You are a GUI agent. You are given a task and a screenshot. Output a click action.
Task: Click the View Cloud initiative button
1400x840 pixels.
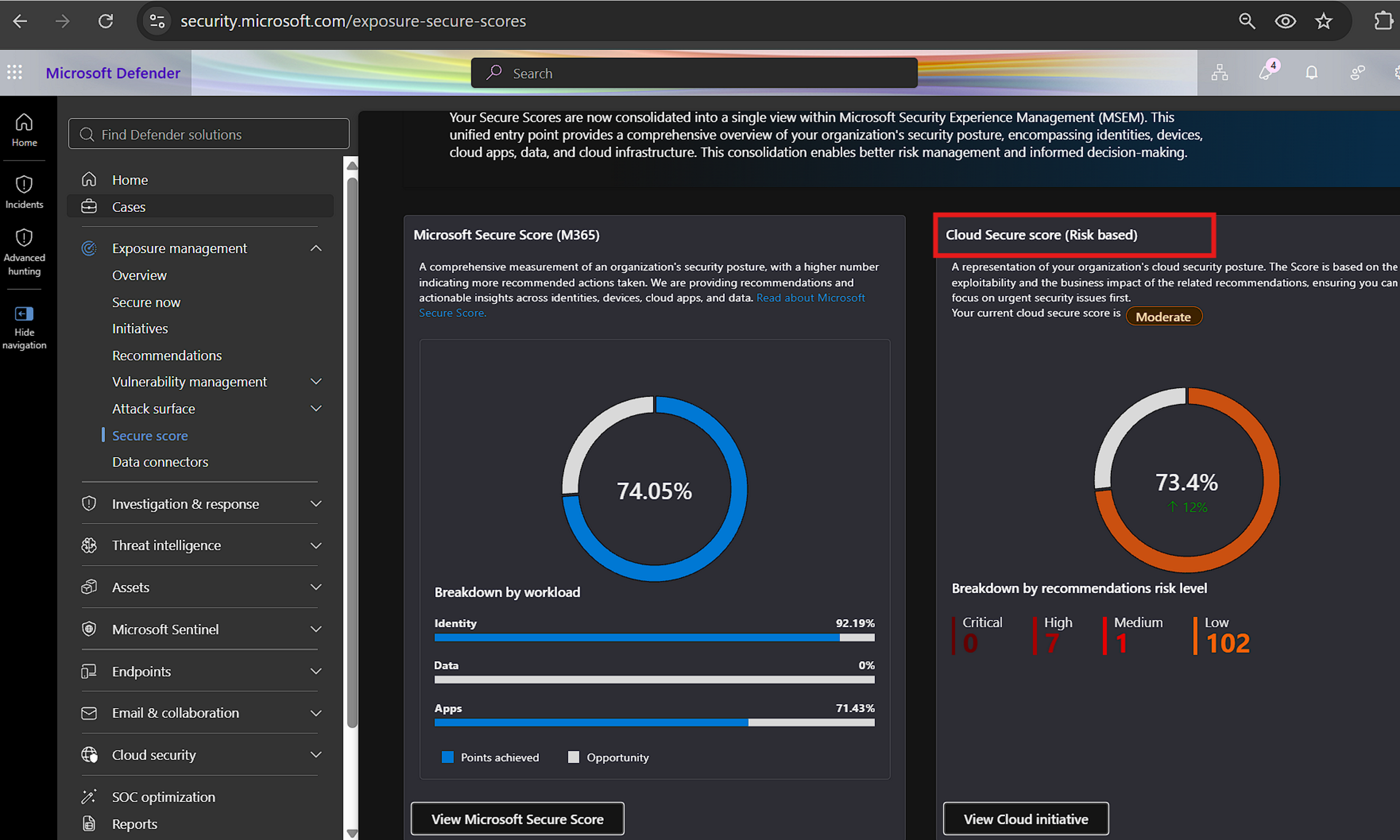click(1026, 818)
